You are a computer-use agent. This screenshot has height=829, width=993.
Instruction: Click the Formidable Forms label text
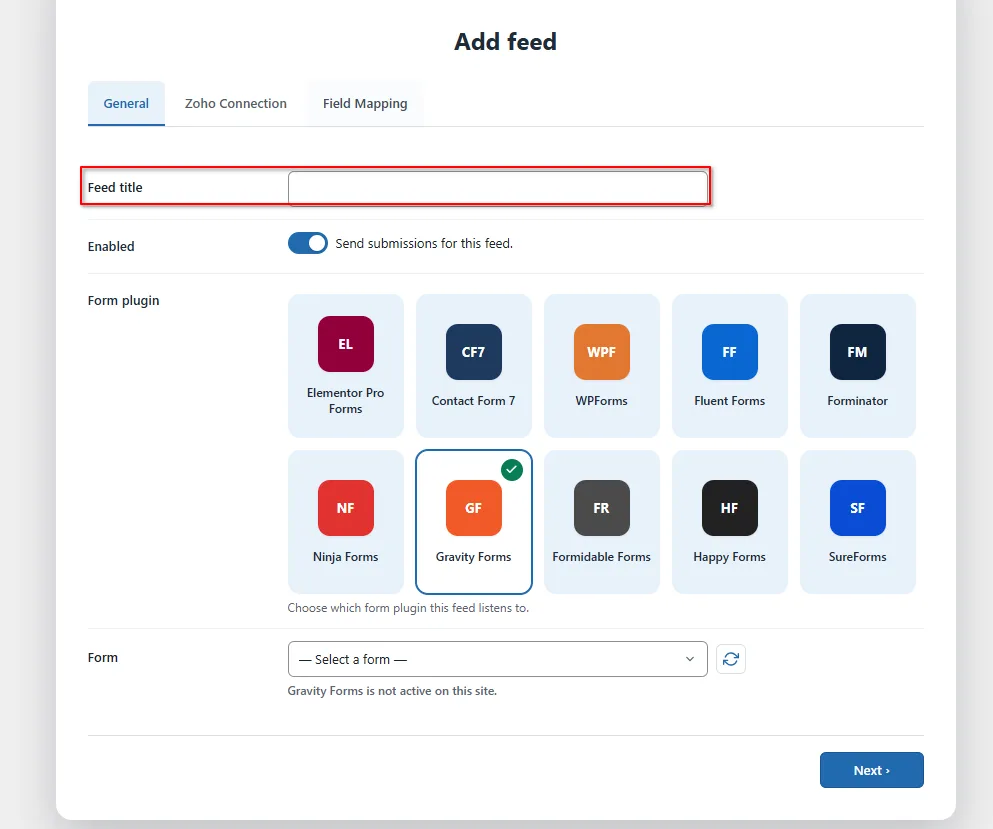tap(602, 557)
